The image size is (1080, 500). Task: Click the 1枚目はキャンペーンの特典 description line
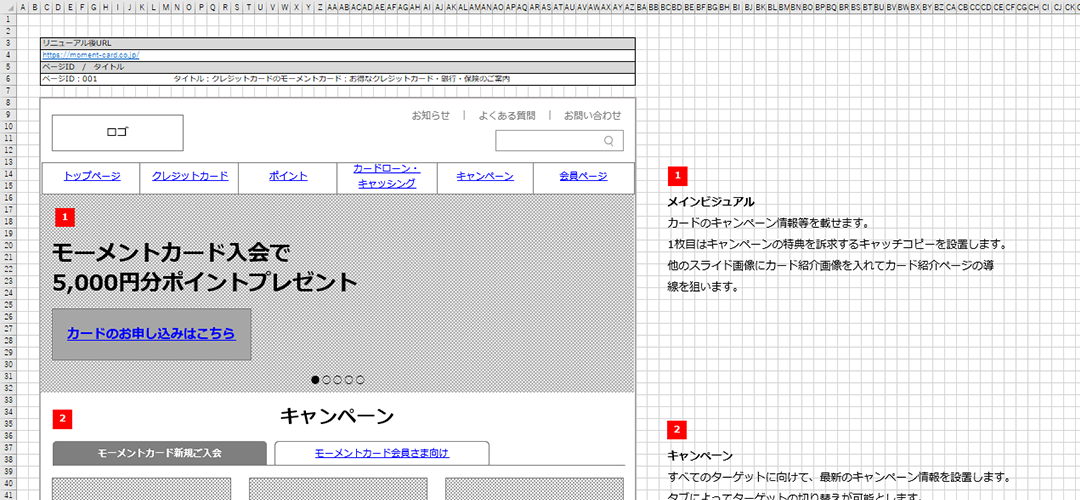pos(838,244)
